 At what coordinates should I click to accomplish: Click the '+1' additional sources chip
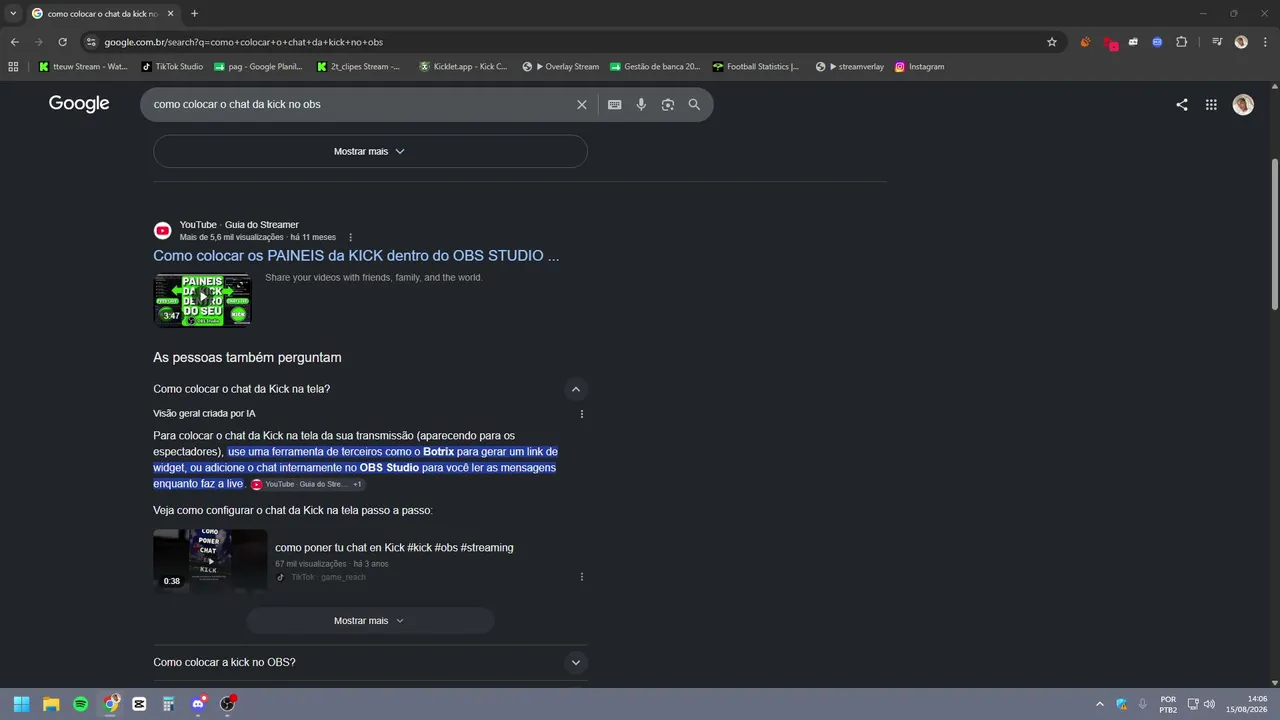(357, 484)
